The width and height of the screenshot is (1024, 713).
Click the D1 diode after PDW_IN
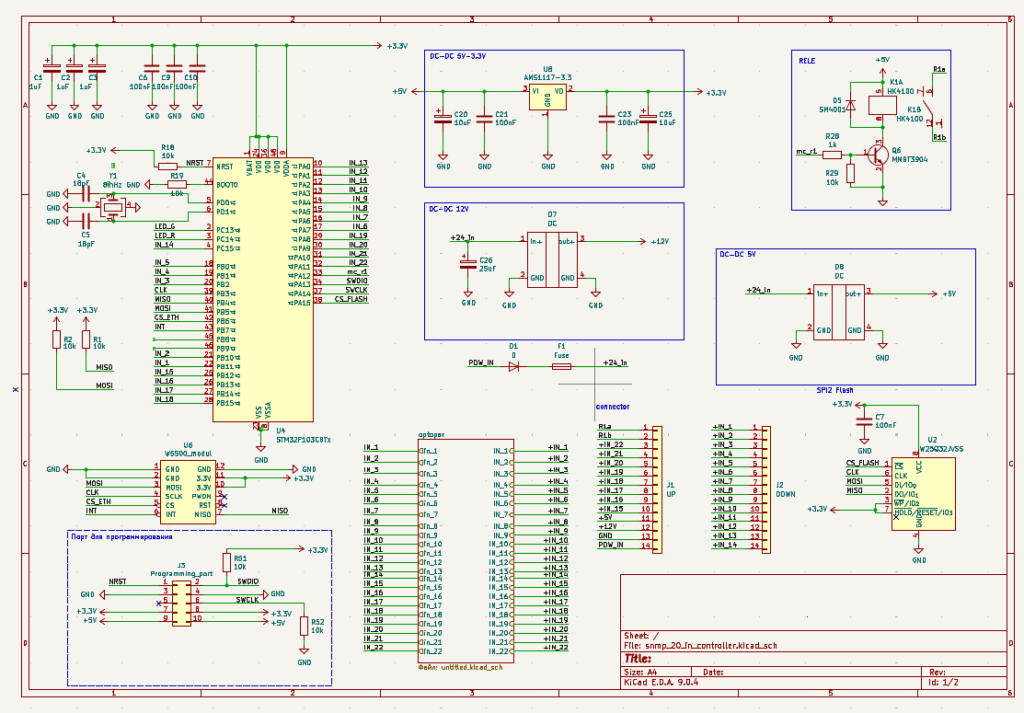(514, 367)
